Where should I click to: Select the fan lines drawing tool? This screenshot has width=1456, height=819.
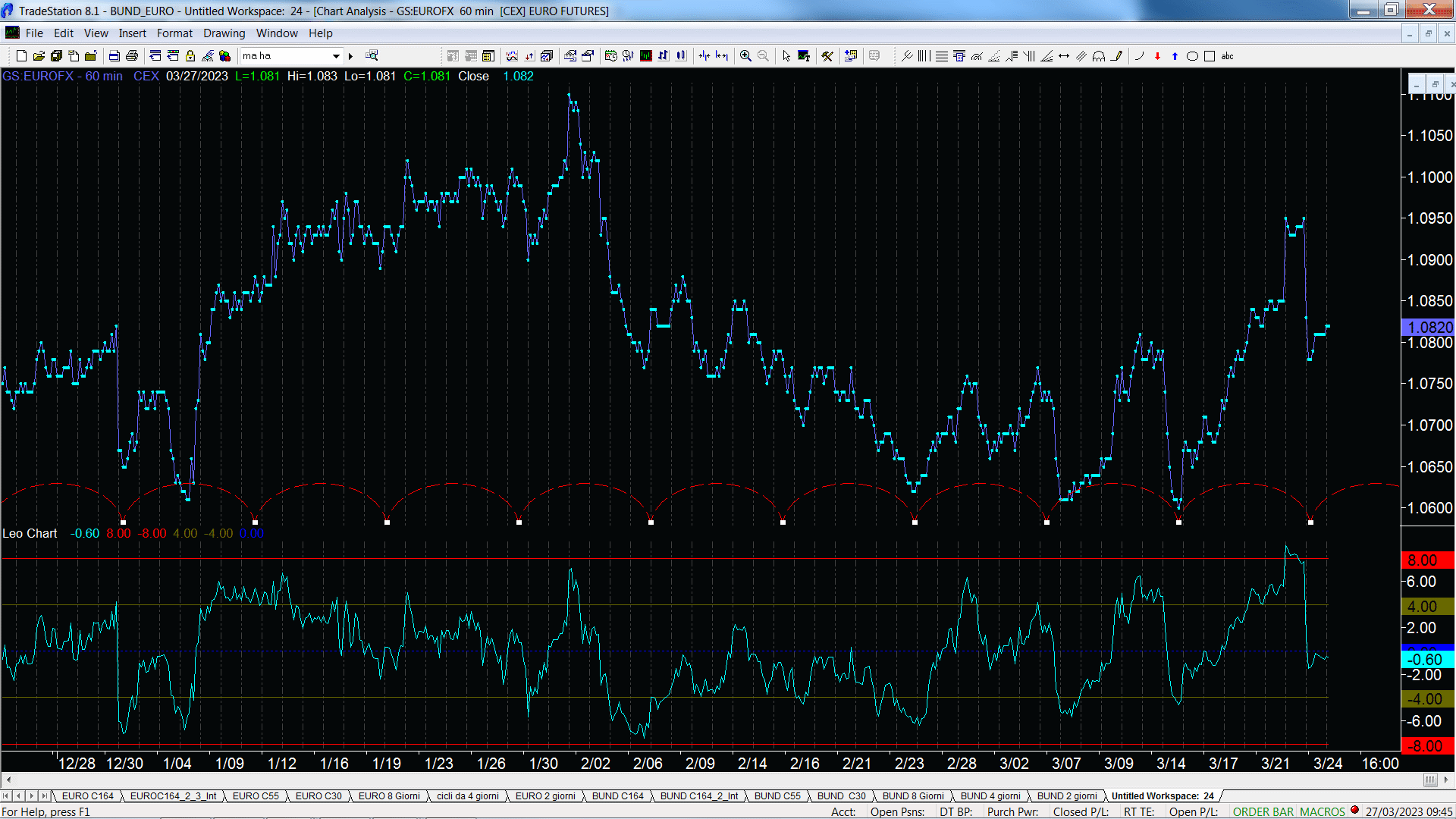click(1046, 56)
